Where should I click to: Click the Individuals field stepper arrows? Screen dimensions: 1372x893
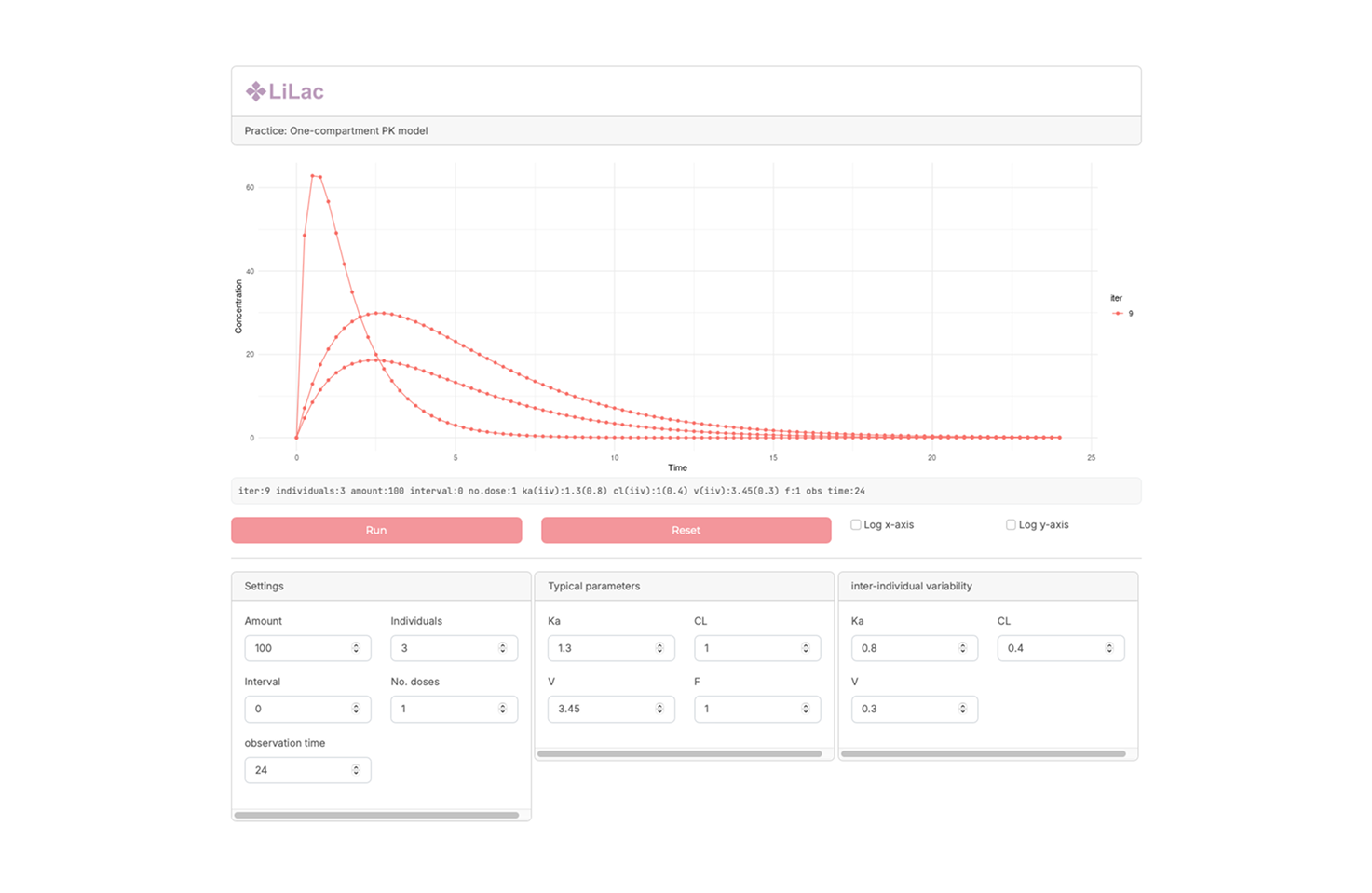click(x=502, y=648)
